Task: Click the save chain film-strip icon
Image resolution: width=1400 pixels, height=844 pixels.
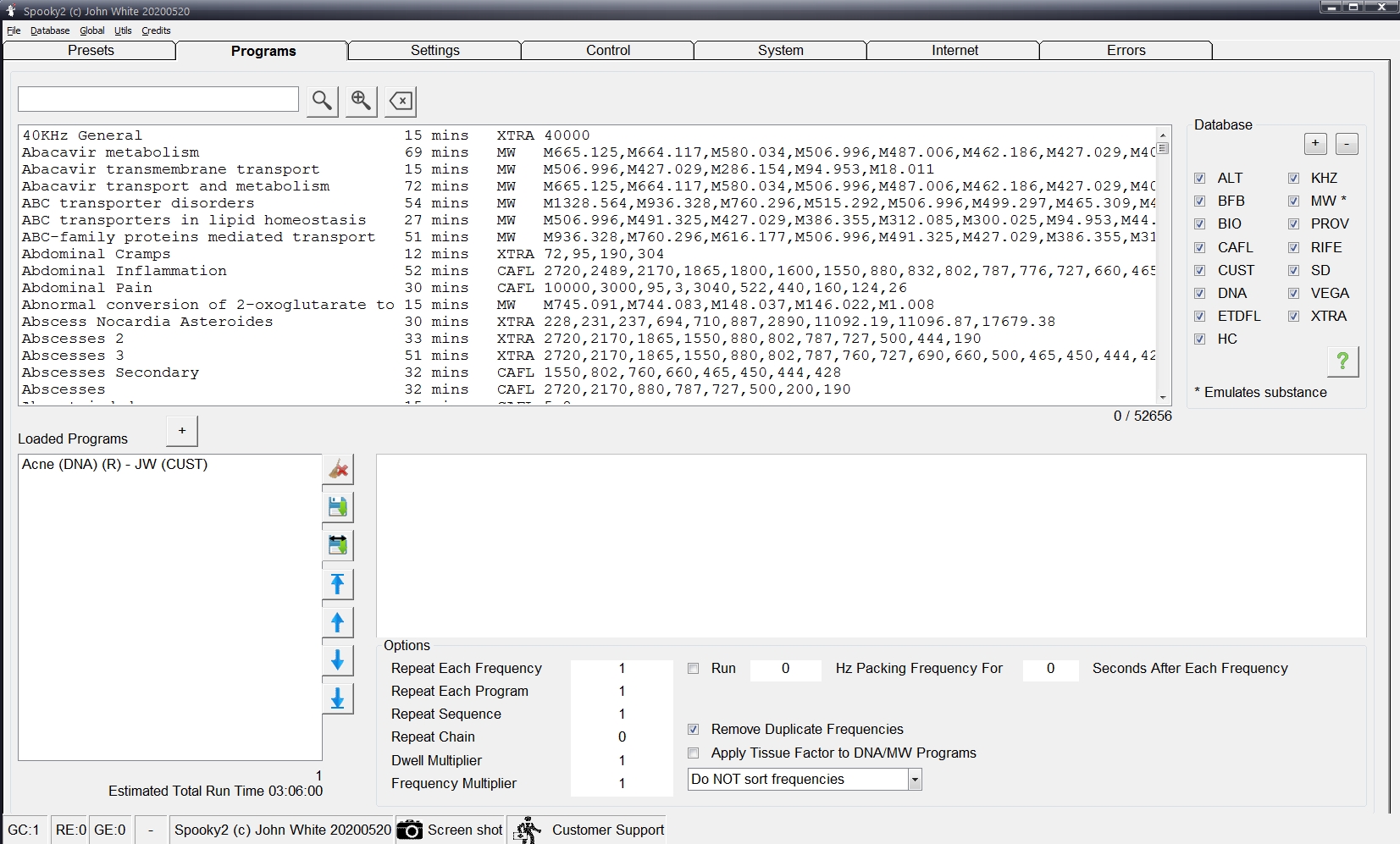Action: click(x=338, y=545)
